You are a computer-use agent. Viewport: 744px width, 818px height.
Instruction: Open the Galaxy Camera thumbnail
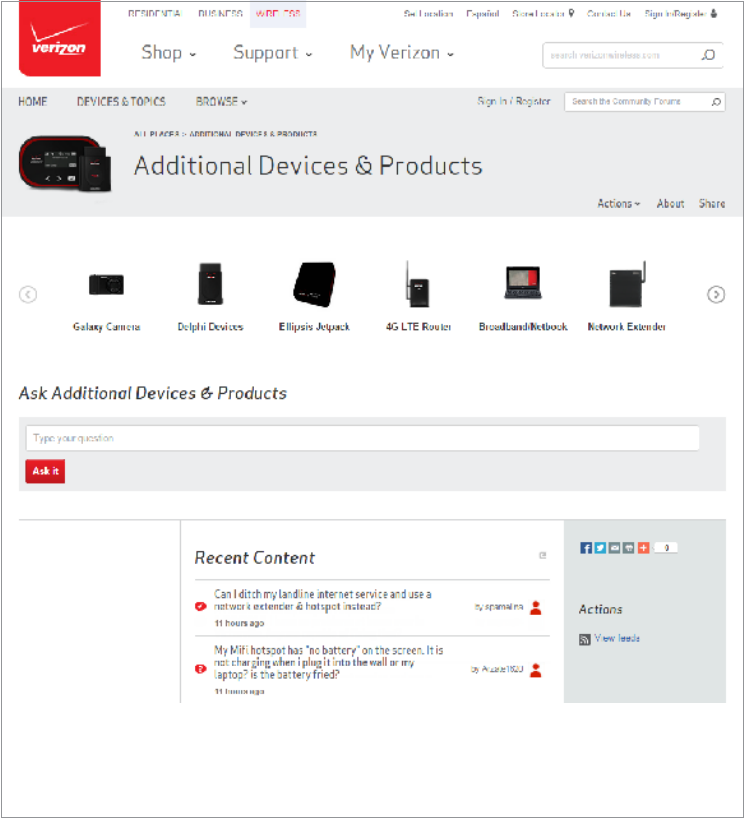106,285
